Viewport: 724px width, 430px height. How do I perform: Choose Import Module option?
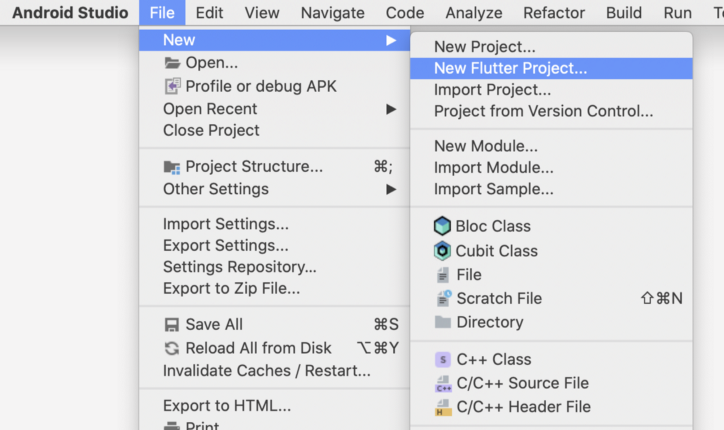[493, 168]
